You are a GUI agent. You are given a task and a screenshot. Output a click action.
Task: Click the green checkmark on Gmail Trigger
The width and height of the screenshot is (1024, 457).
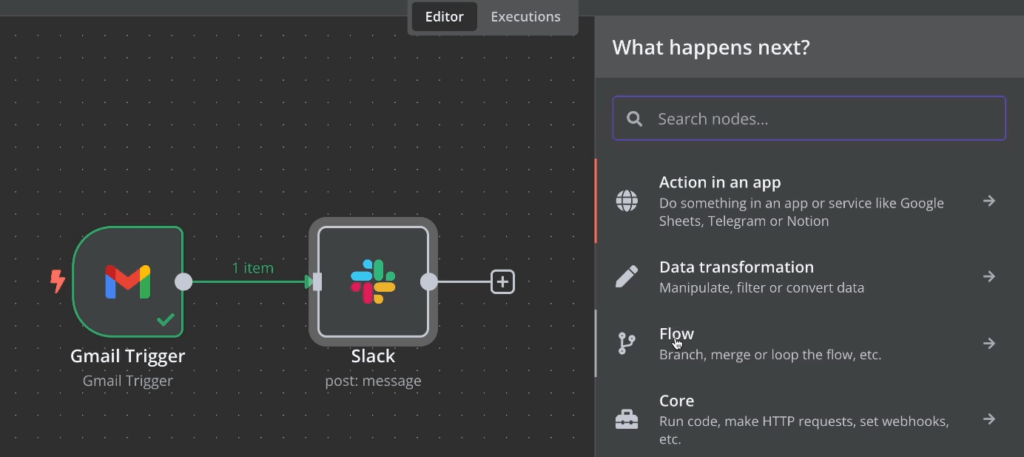coord(165,321)
